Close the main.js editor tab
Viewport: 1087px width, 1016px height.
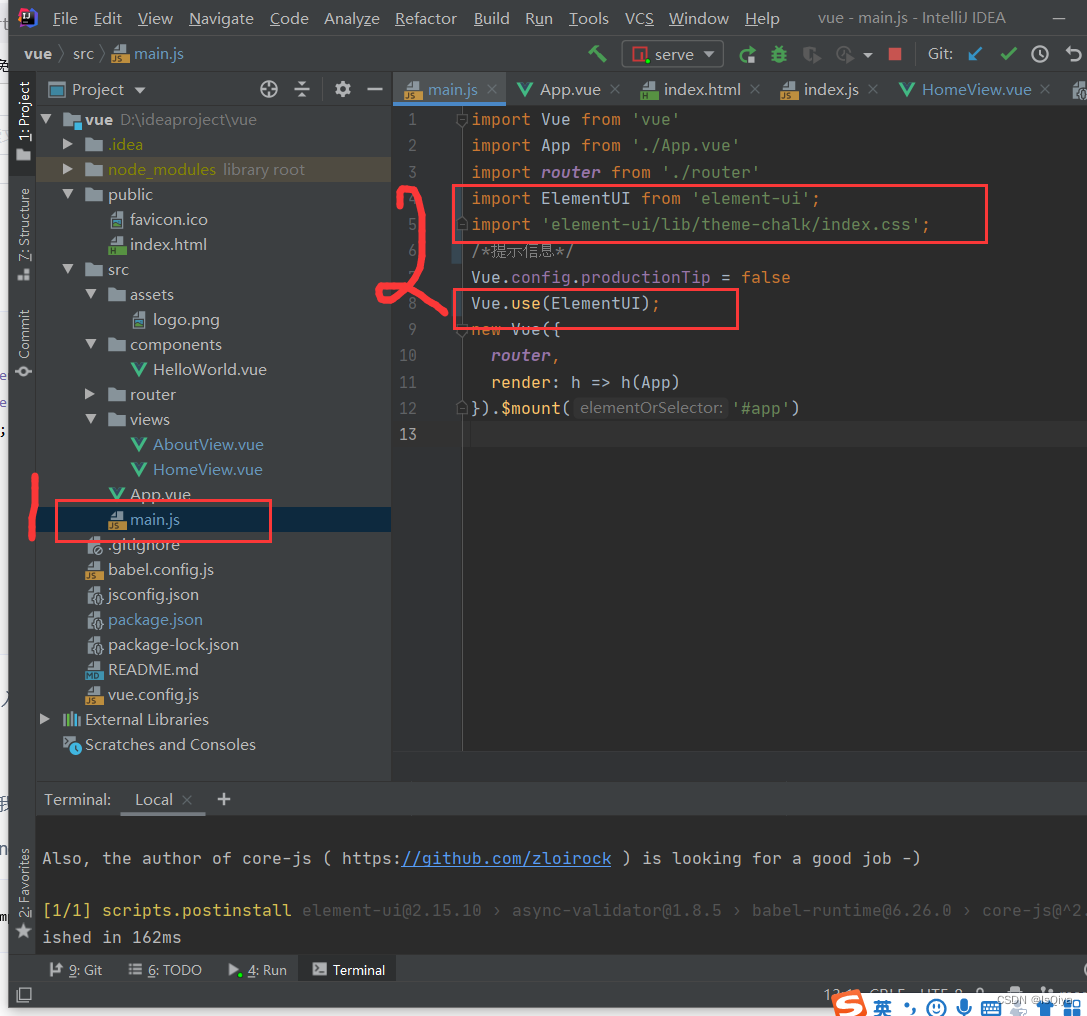click(x=492, y=89)
